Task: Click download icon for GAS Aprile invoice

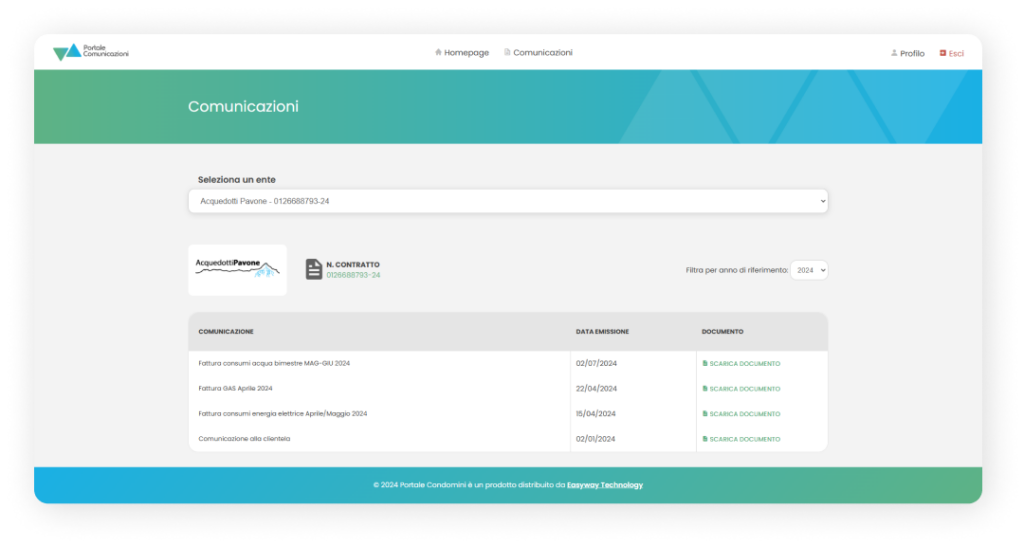Action: click(x=705, y=389)
